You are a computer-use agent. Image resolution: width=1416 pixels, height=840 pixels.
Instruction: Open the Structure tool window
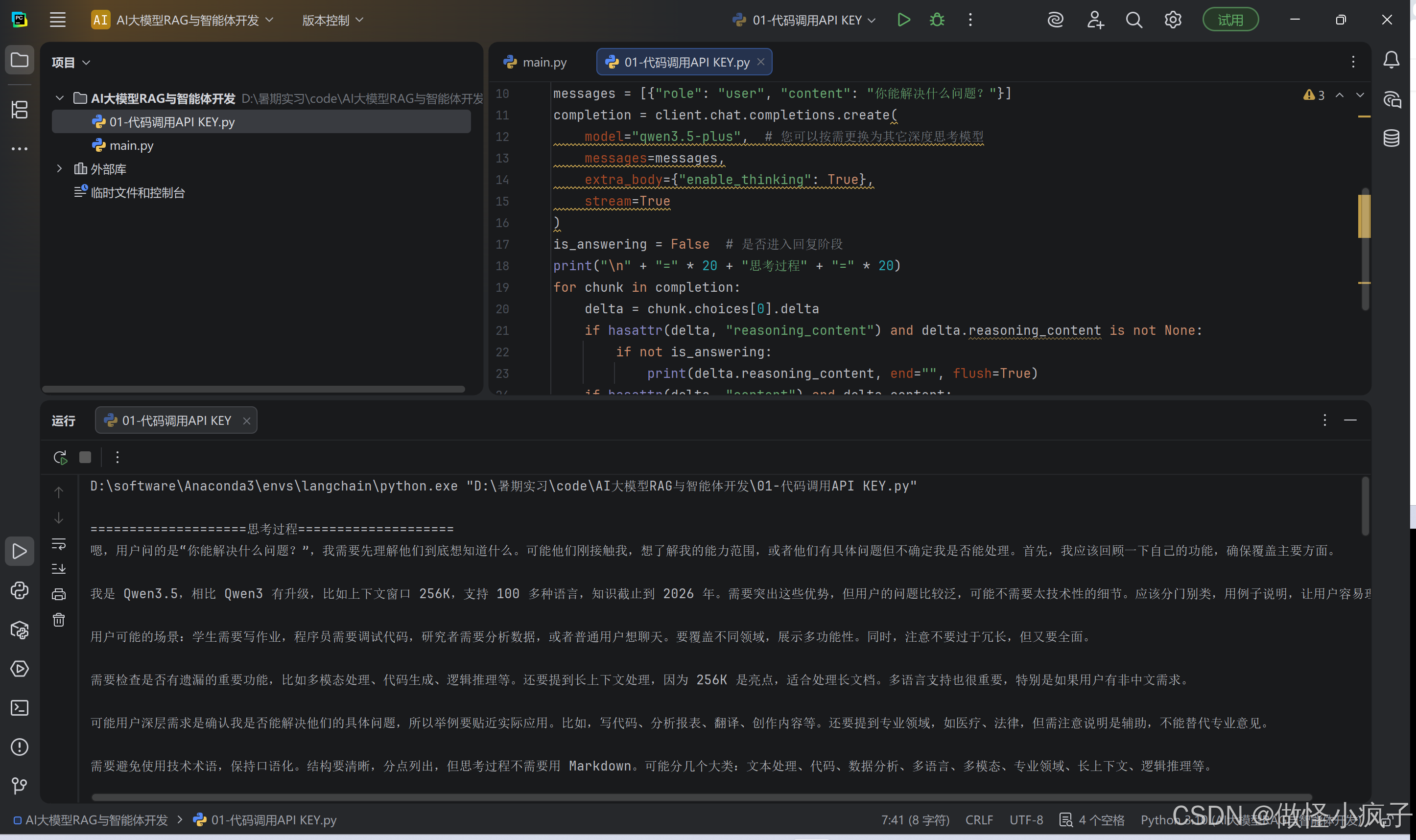click(20, 110)
